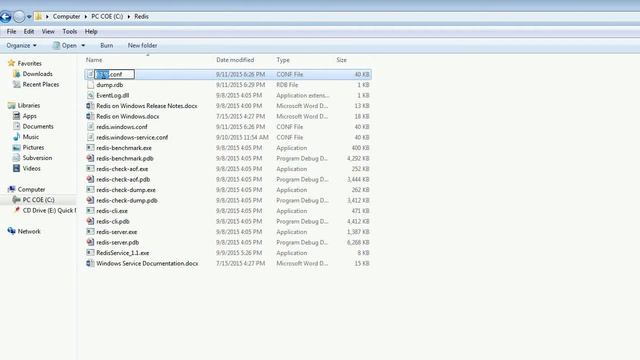Select Computer in the address breadcrumb
Viewport: 640px width, 360px height.
pos(67,16)
